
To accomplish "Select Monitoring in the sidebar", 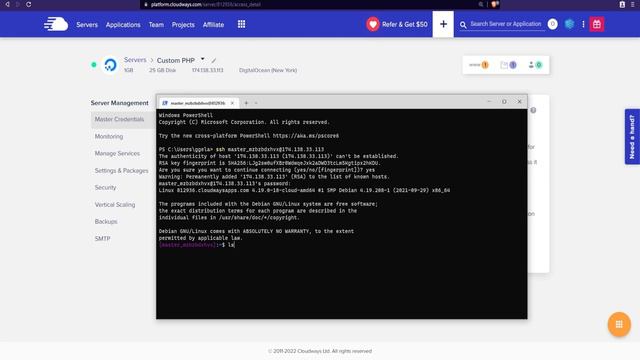I will pyautogui.click(x=109, y=136).
